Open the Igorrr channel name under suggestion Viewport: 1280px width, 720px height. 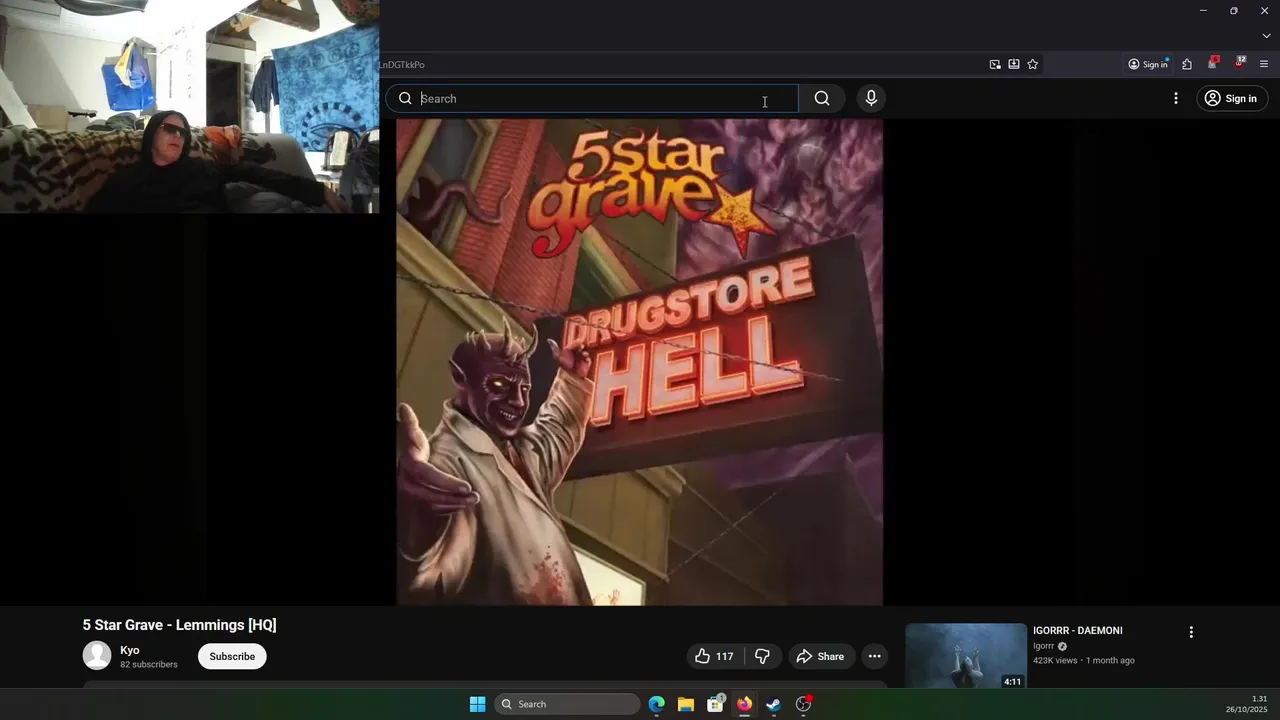1044,646
